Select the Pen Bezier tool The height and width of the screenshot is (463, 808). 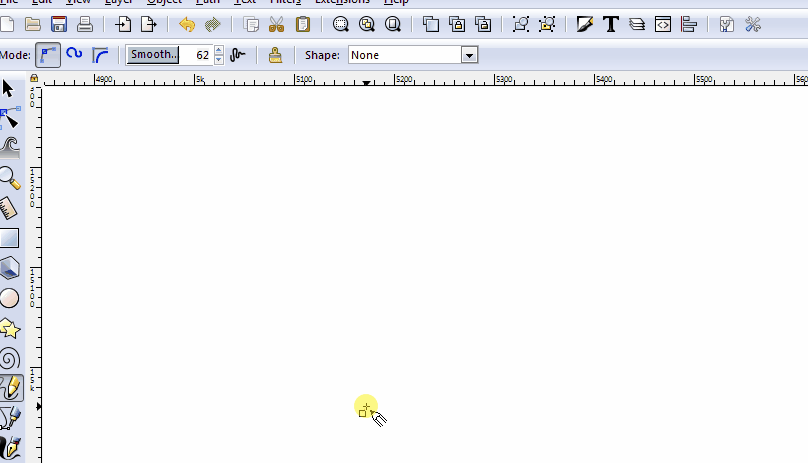[10, 418]
